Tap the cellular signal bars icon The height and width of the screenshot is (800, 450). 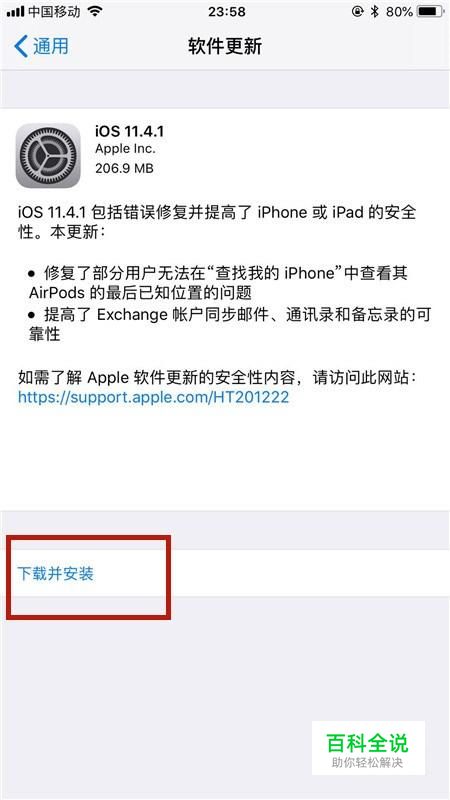tap(15, 11)
